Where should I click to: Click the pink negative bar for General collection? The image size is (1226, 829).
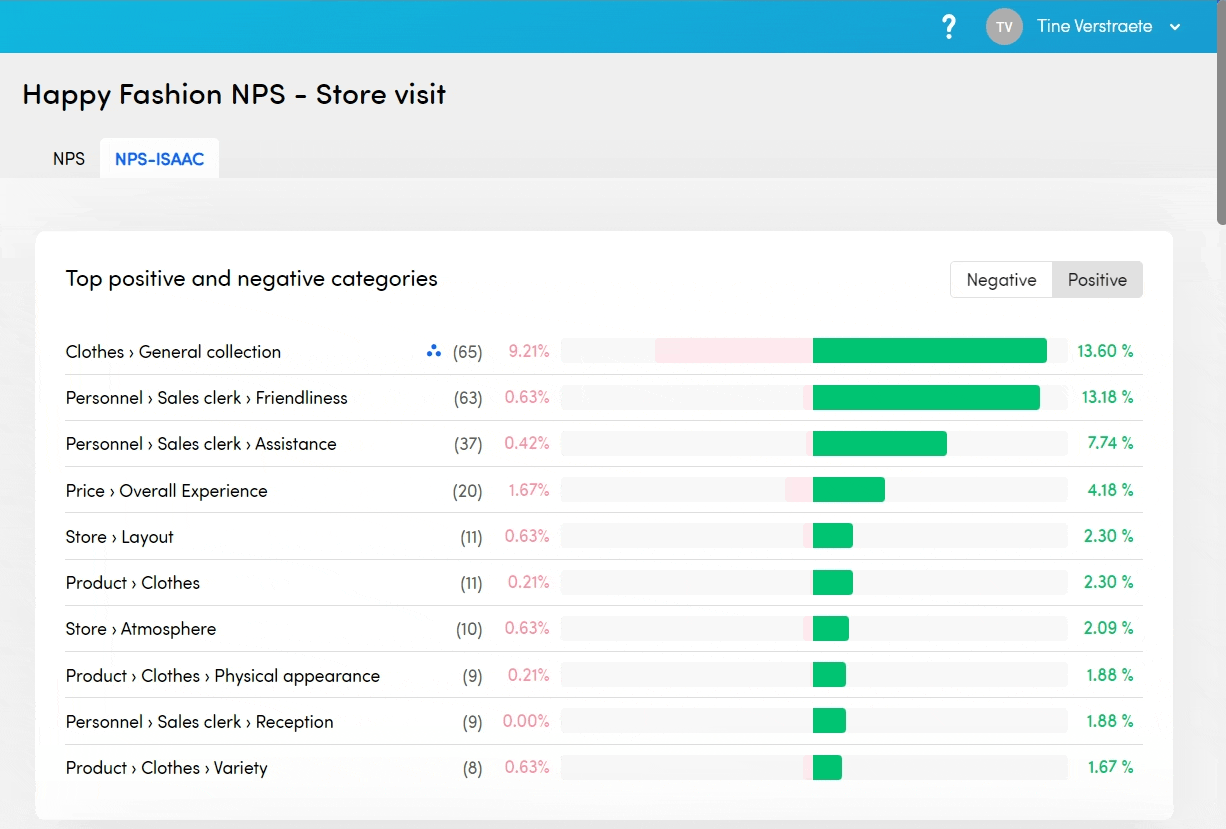(x=733, y=351)
